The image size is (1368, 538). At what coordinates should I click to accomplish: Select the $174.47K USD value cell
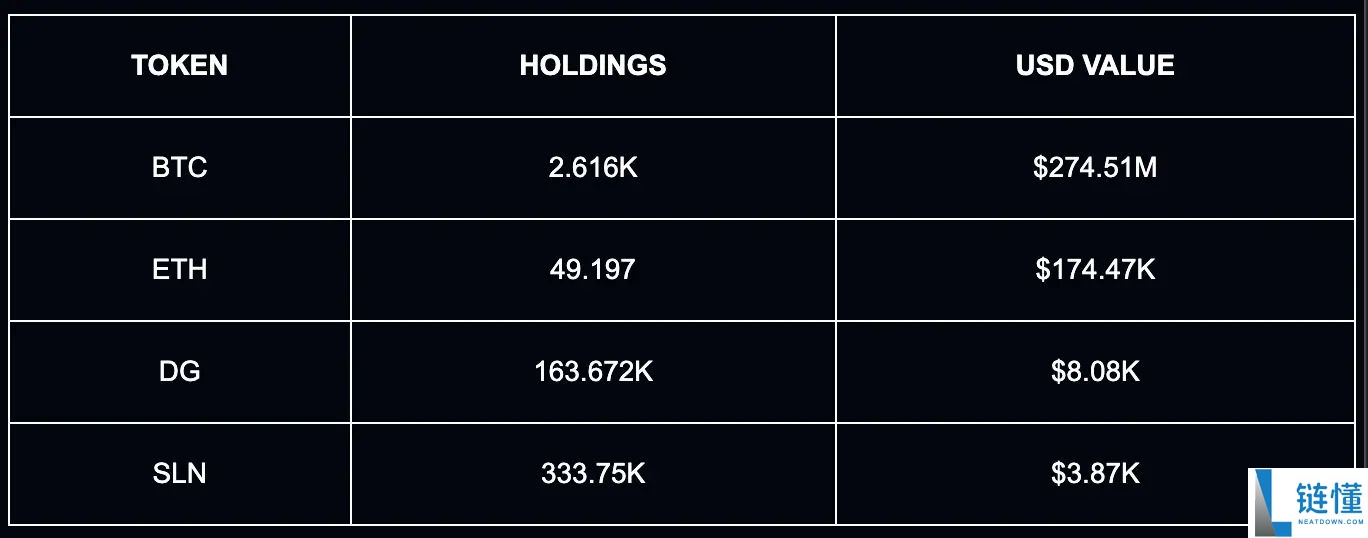click(1095, 270)
